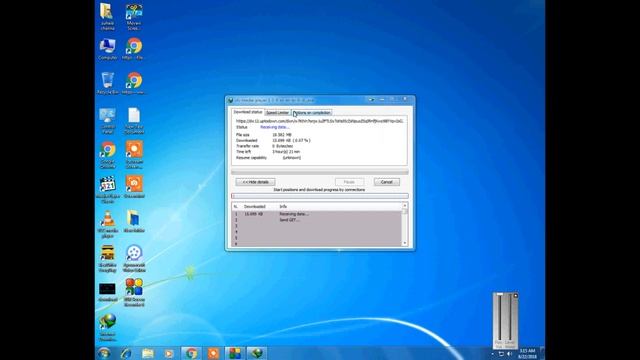Switch to Internet Download Manager taskbar icon
The width and height of the screenshot is (640, 360).
[x=257, y=353]
